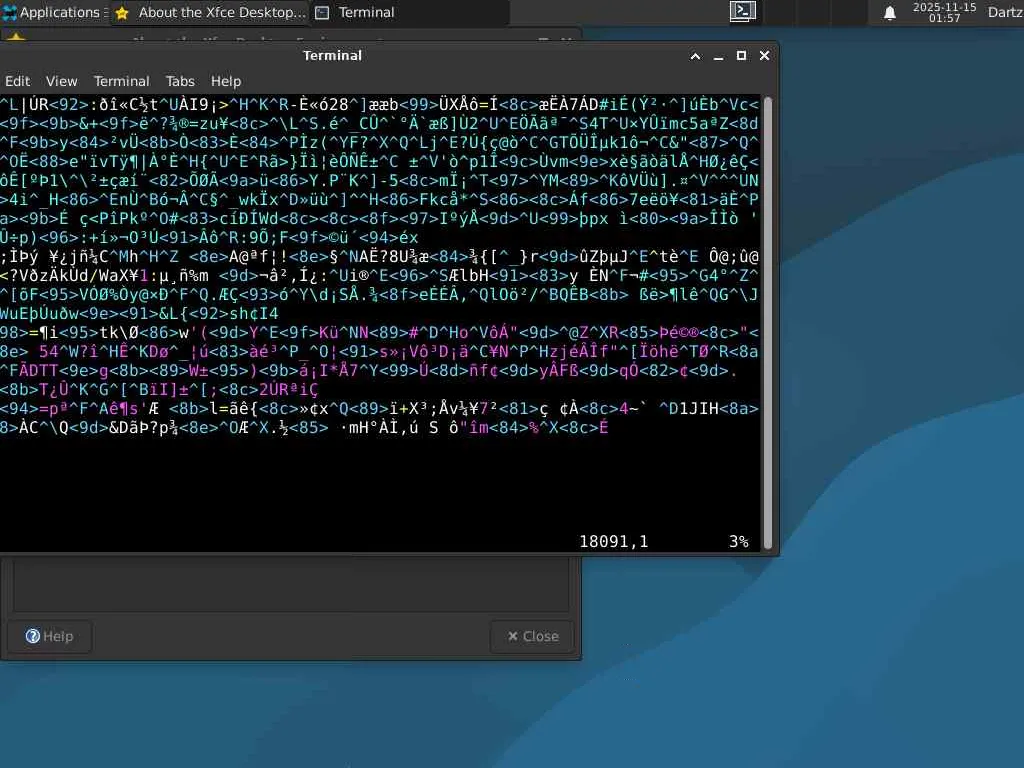Screen dimensions: 1024x768
Task: Click the Help button in About dialog
Action: pyautogui.click(x=50, y=636)
